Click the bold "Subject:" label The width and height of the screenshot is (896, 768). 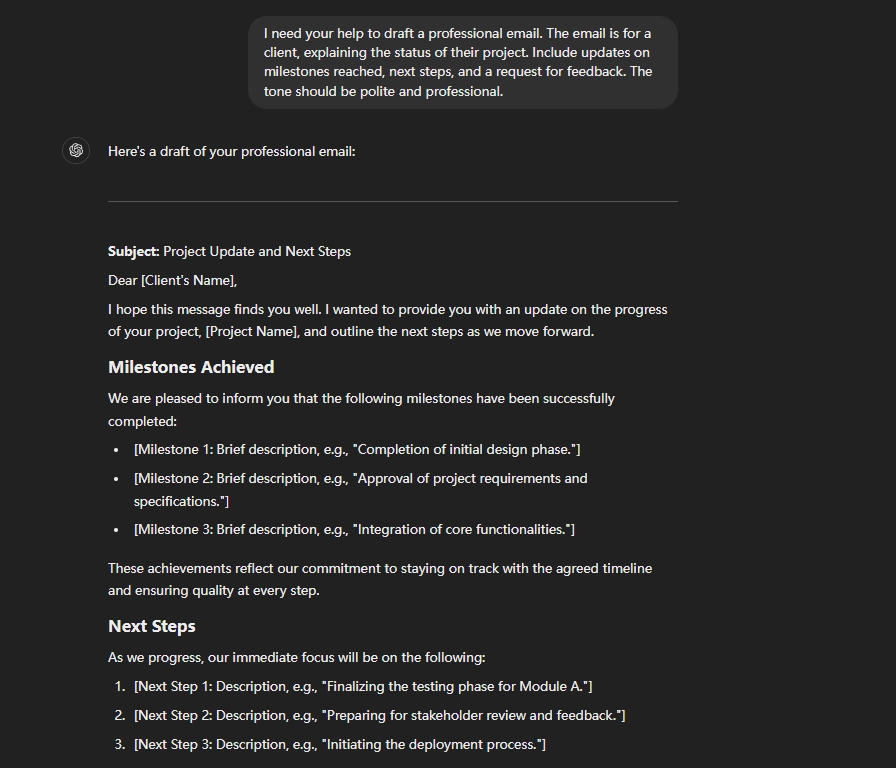tap(134, 252)
